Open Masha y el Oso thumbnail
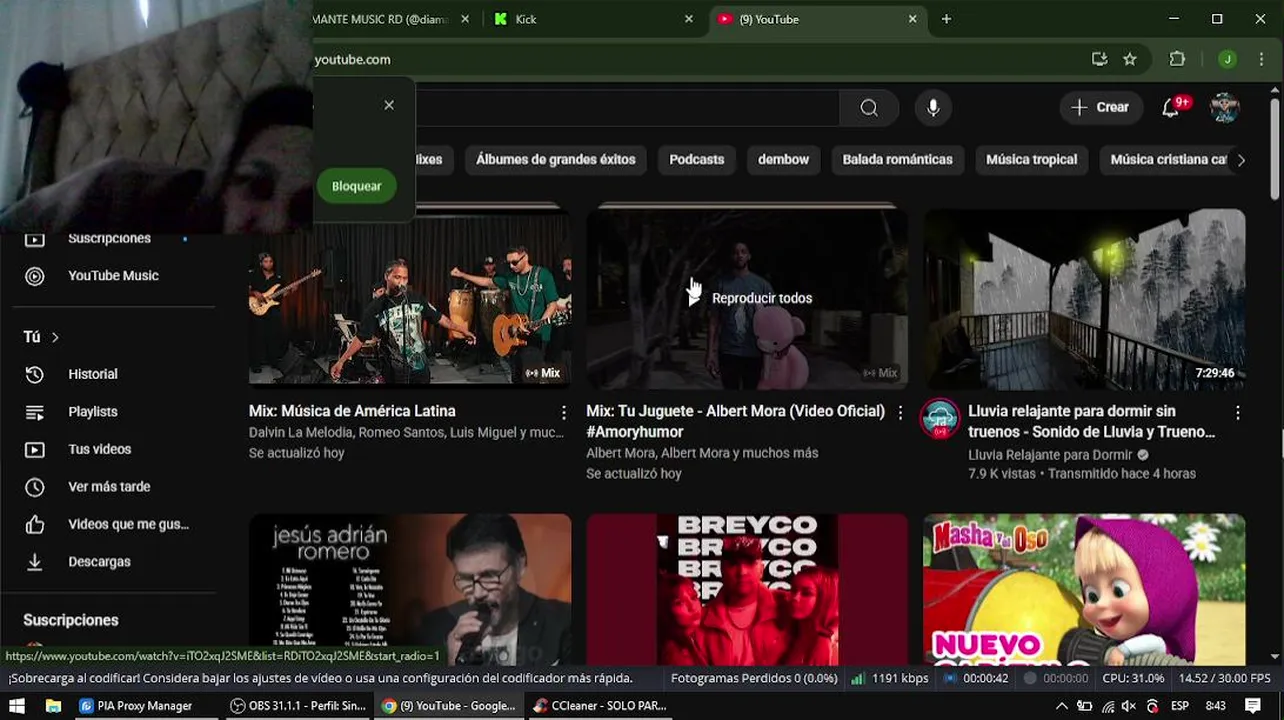This screenshot has width=1284, height=720. (1084, 590)
